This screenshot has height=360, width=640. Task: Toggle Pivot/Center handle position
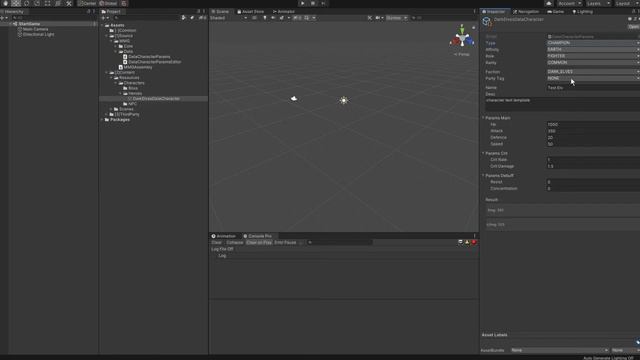click(x=87, y=3)
